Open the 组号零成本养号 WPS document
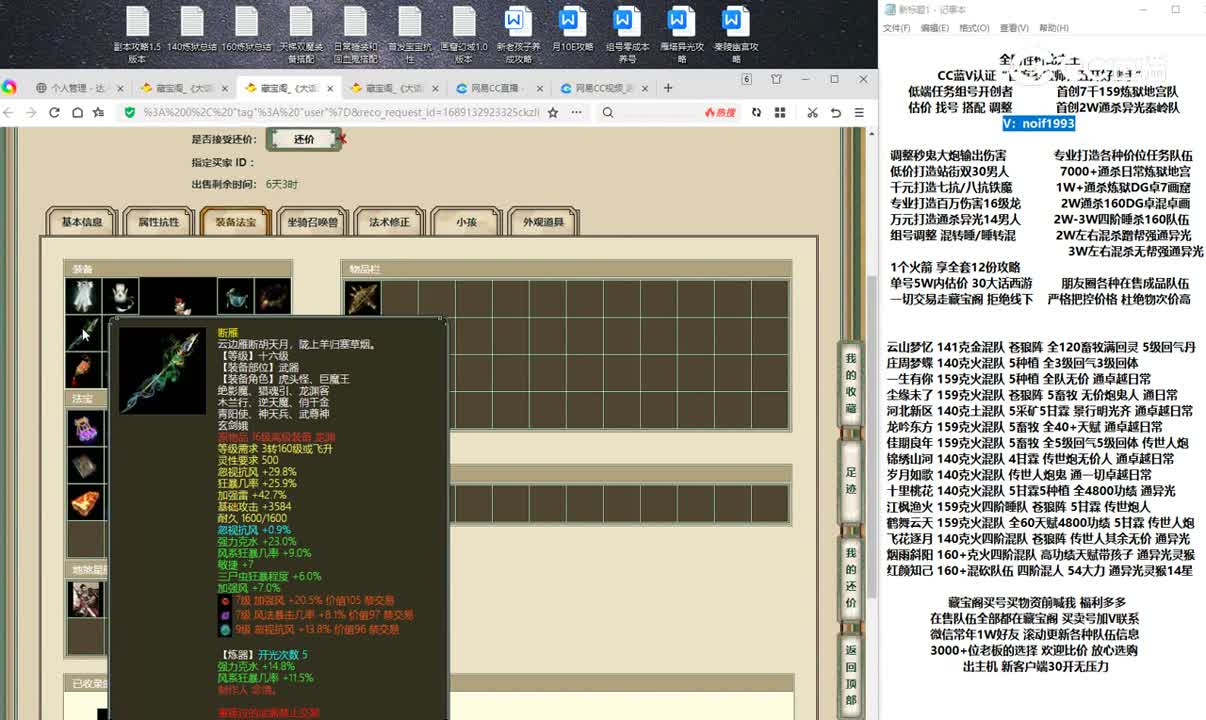 tap(627, 34)
